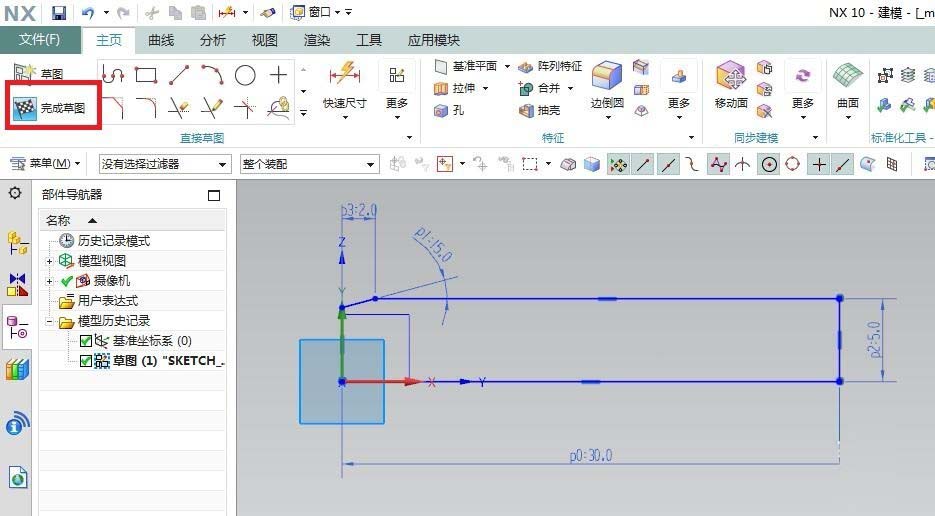Open the 窗口 window switch button
The height and width of the screenshot is (516, 935).
[314, 12]
